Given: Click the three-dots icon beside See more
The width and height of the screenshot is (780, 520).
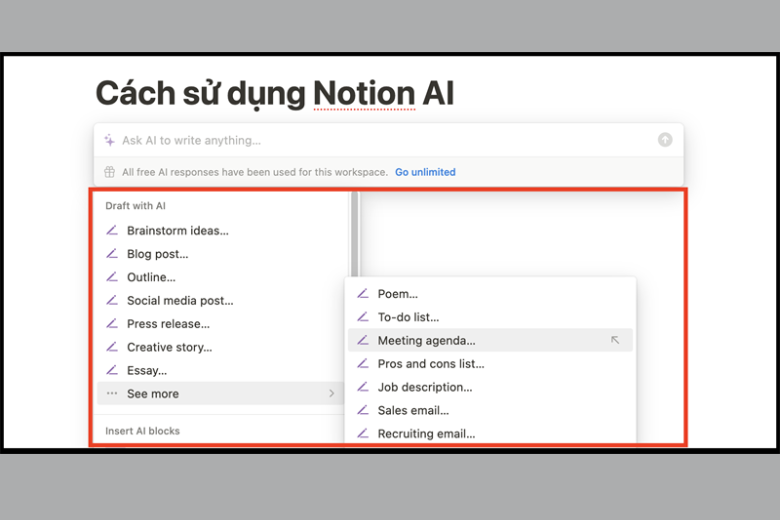Looking at the screenshot, I should [x=112, y=393].
